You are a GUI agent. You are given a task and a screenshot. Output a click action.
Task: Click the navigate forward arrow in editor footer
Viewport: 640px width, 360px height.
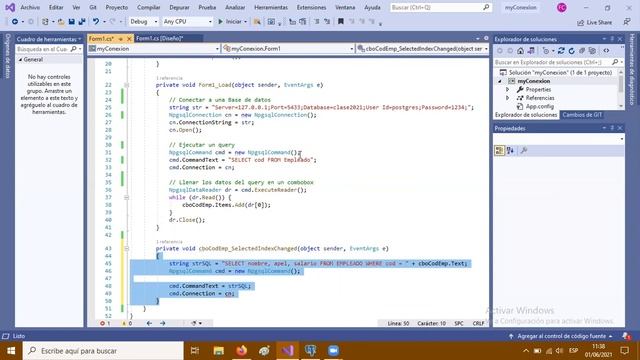point(163,323)
